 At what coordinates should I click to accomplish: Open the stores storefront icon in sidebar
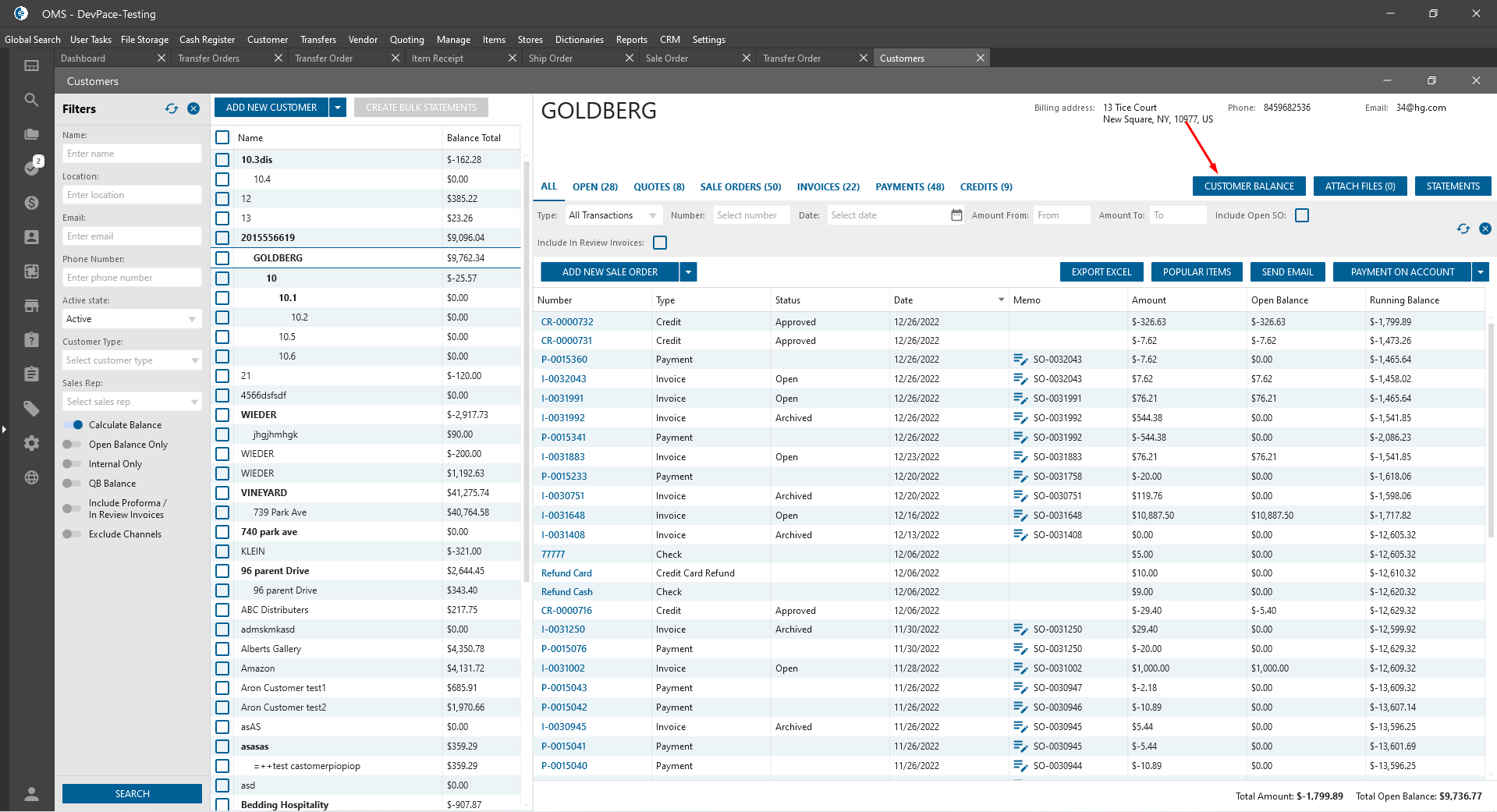pyautogui.click(x=31, y=306)
